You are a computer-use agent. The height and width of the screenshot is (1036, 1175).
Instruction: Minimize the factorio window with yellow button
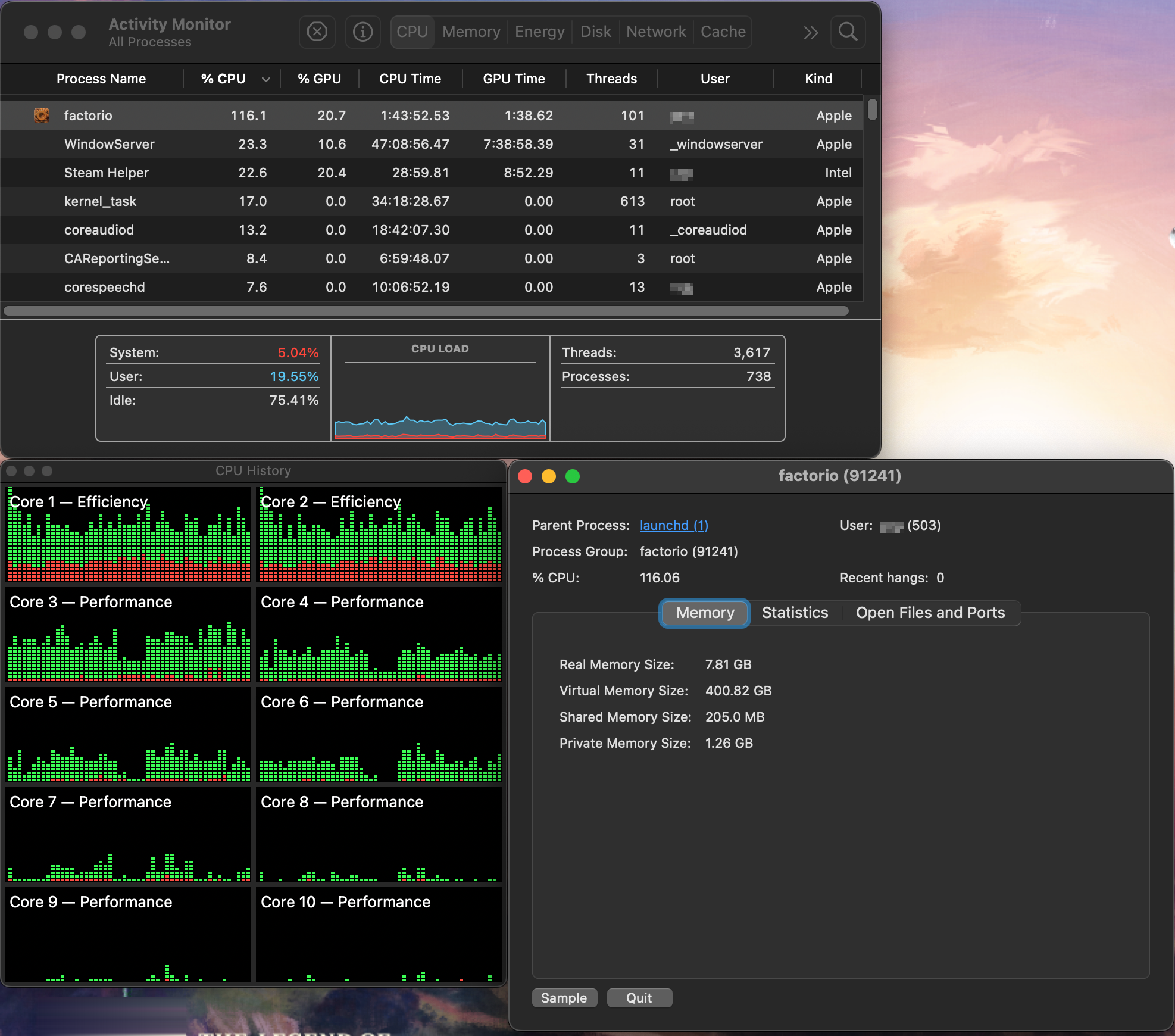[549, 476]
